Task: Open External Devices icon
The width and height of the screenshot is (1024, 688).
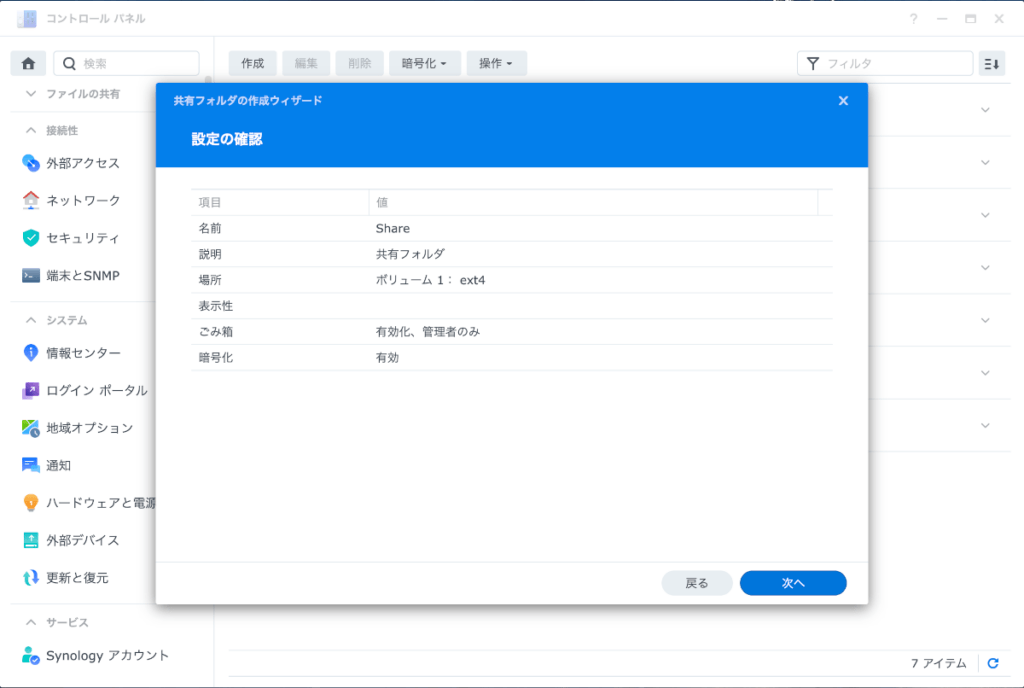Action: [31, 540]
